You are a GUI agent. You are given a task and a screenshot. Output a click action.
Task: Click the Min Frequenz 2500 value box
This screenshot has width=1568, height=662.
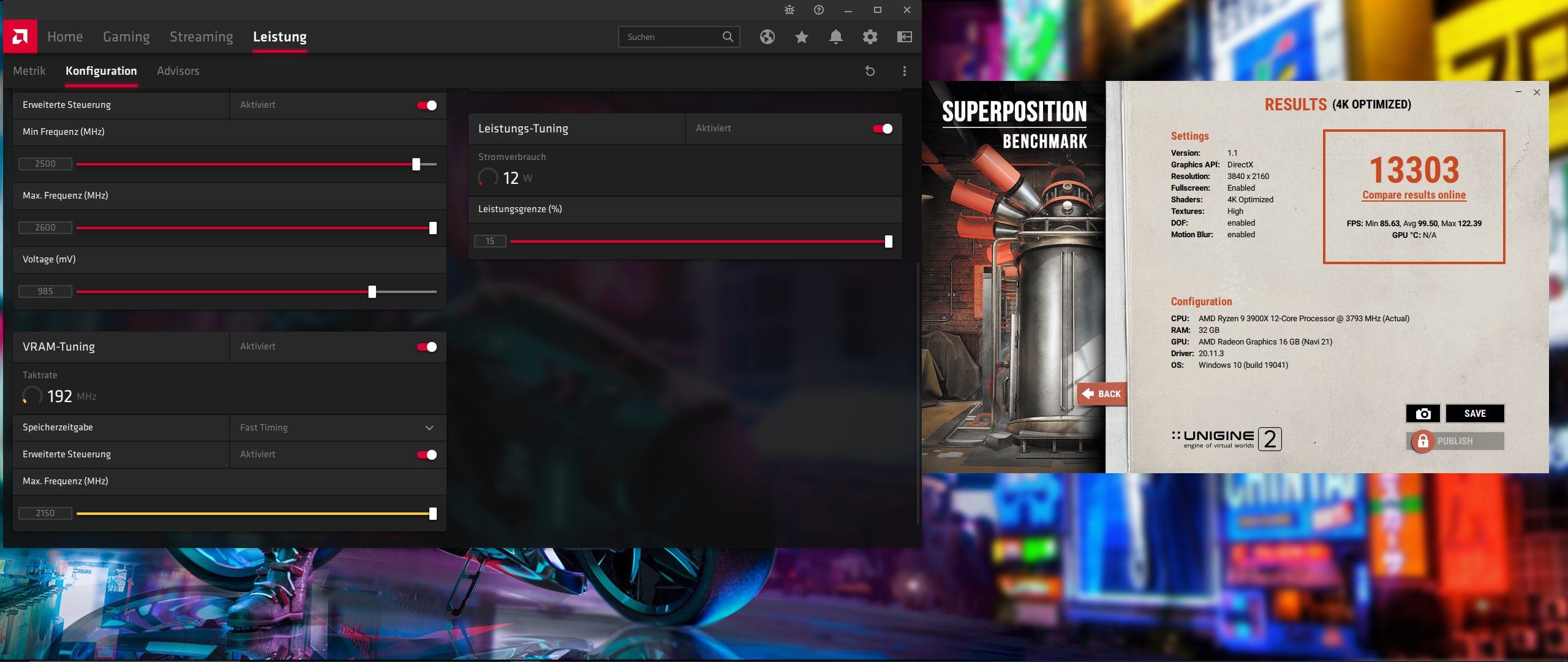[45, 164]
